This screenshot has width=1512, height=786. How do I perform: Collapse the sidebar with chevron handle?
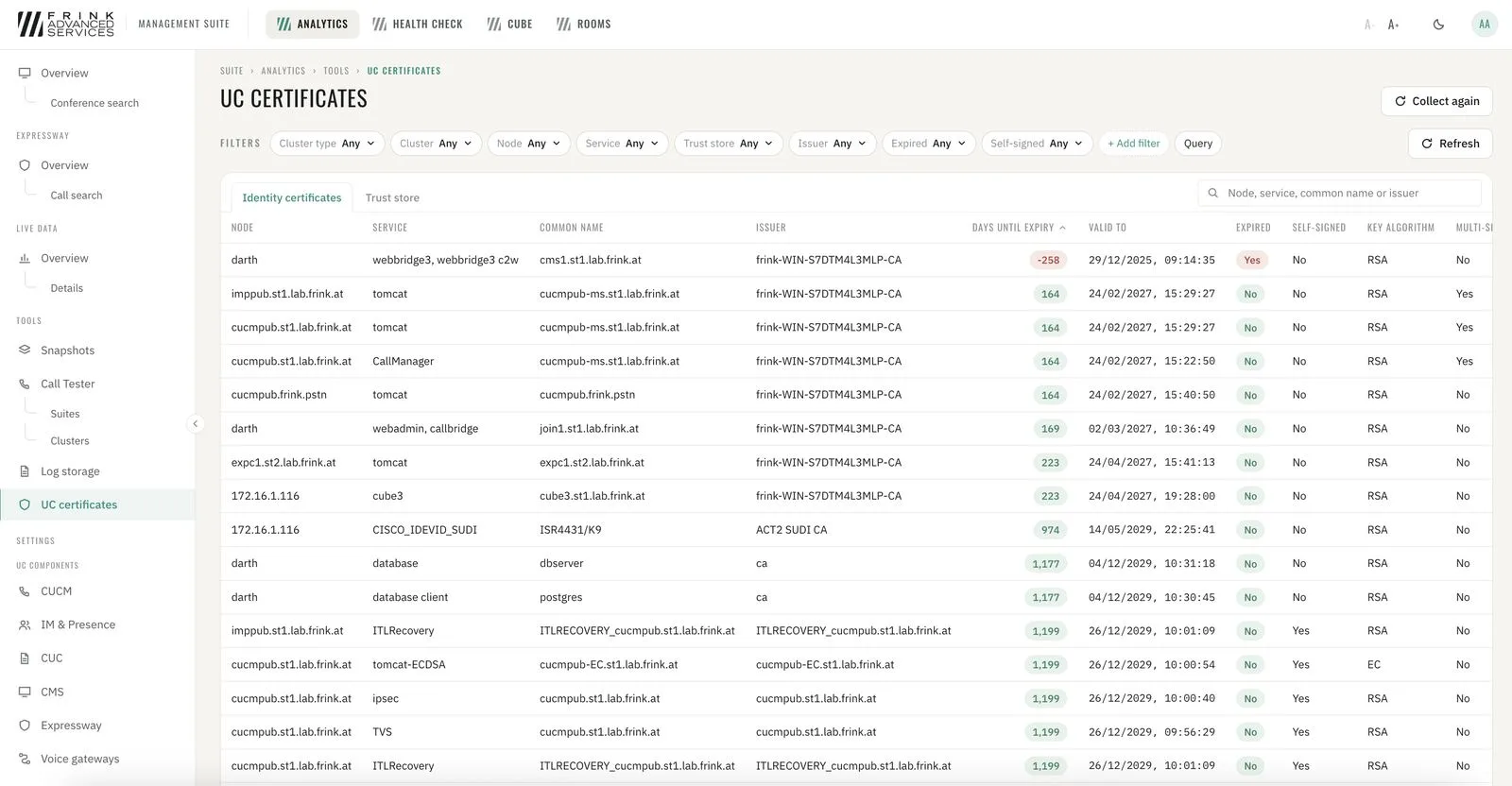pyautogui.click(x=195, y=423)
